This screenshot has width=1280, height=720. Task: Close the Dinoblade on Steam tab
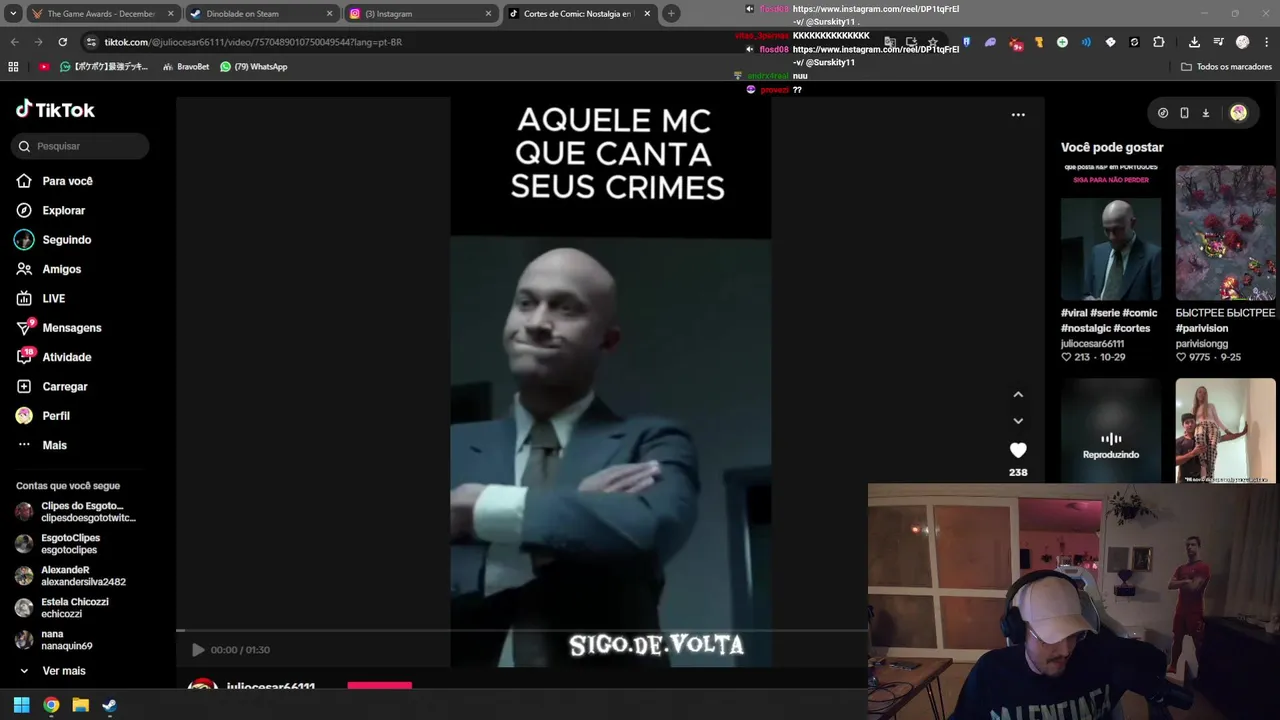pos(329,14)
